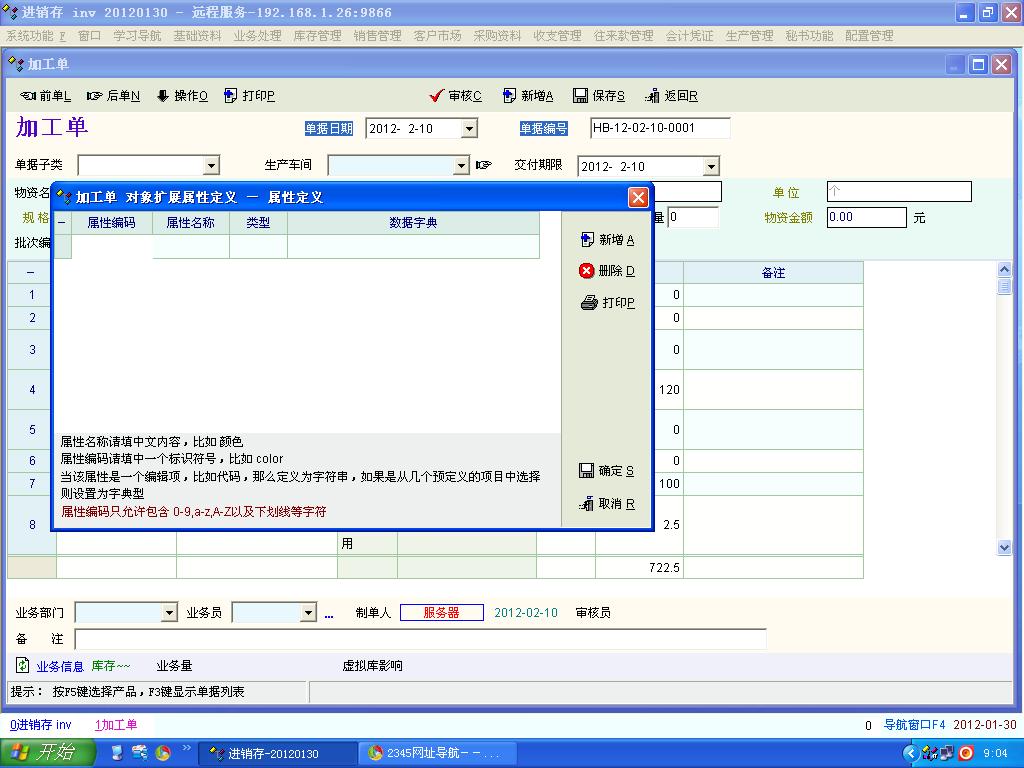Screen dimensions: 1024x768
Task: Expand the 业务部门 dropdown
Action: coord(169,613)
